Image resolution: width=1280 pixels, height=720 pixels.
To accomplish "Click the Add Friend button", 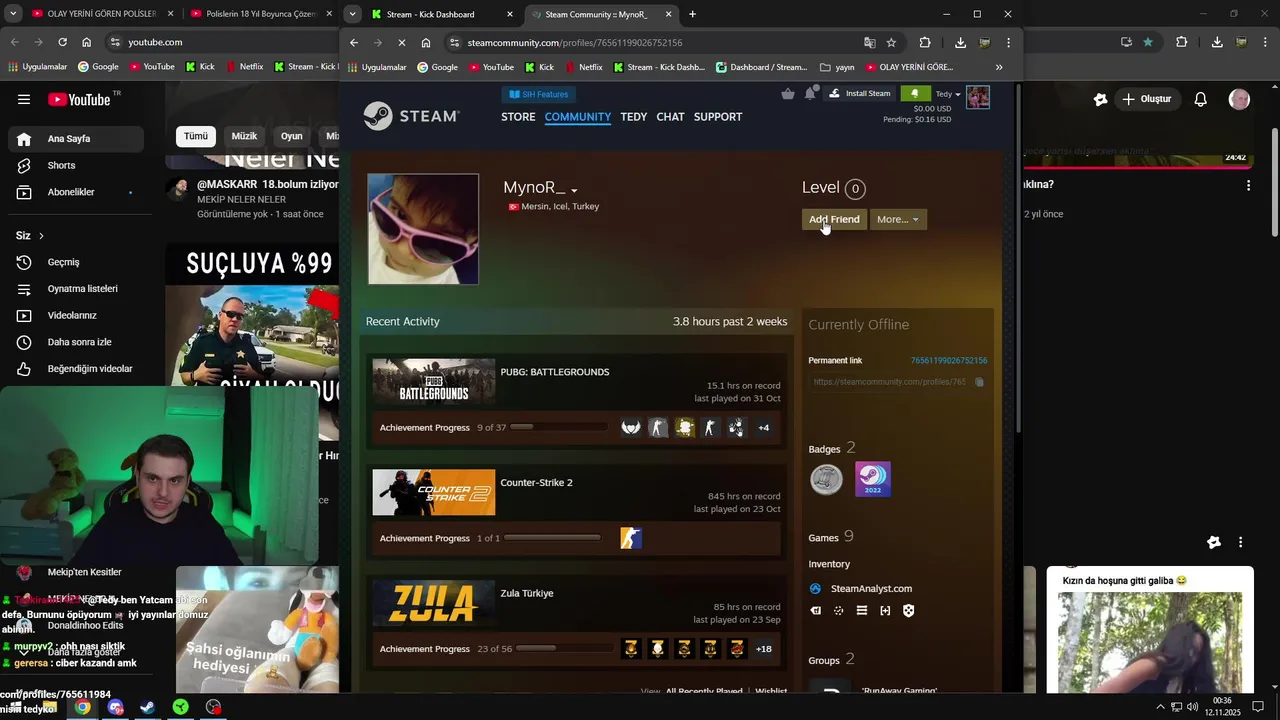I will (x=834, y=219).
